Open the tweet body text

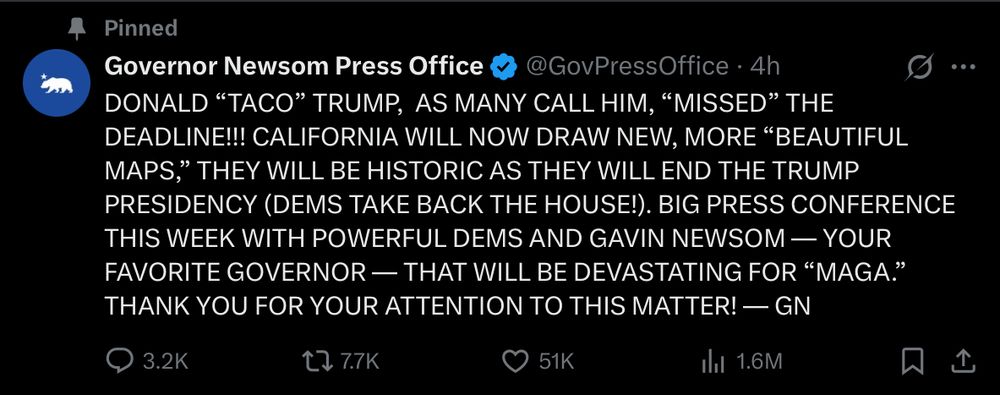tap(529, 204)
